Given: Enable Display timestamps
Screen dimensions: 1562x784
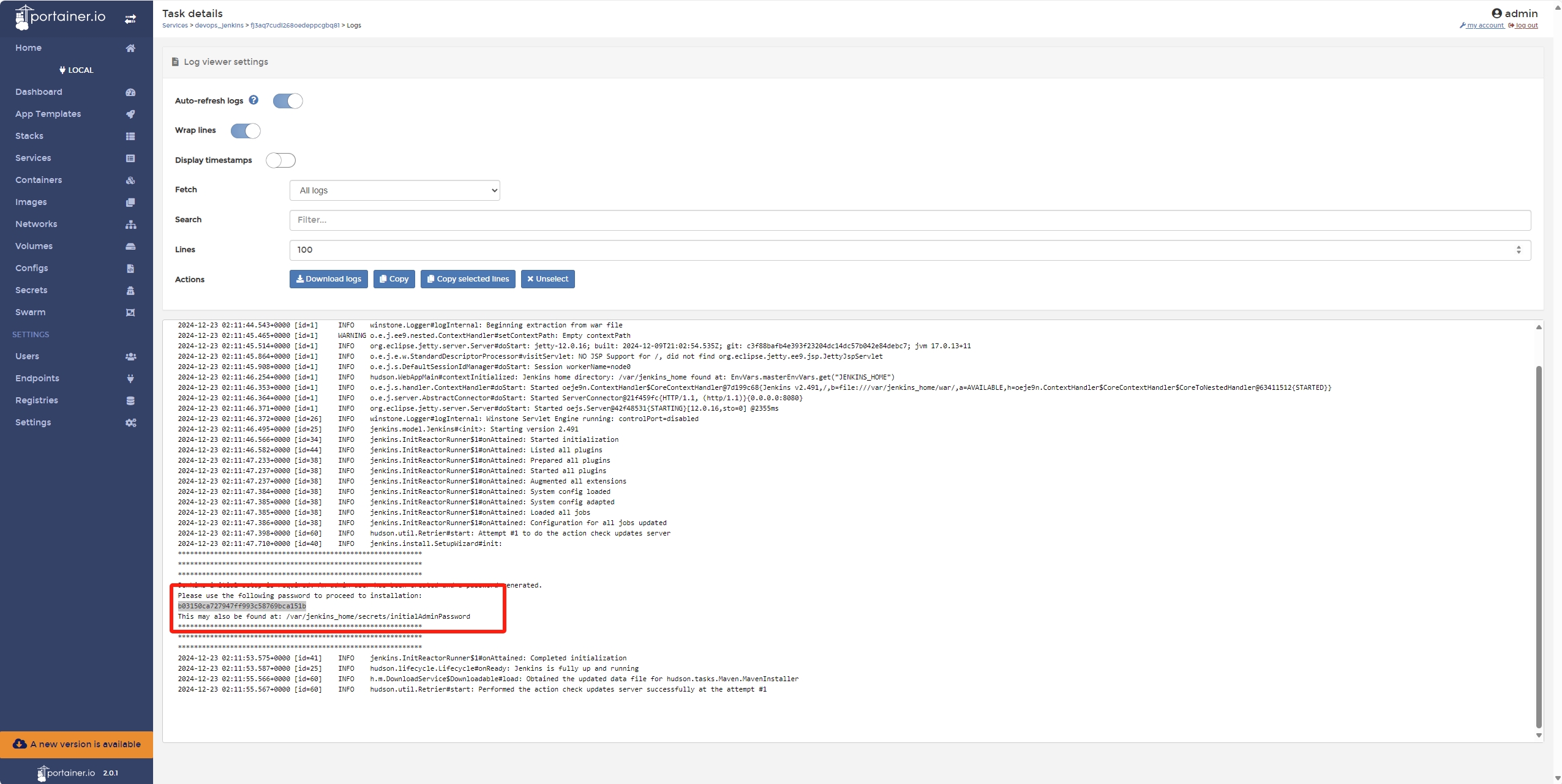Looking at the screenshot, I should click(x=281, y=160).
